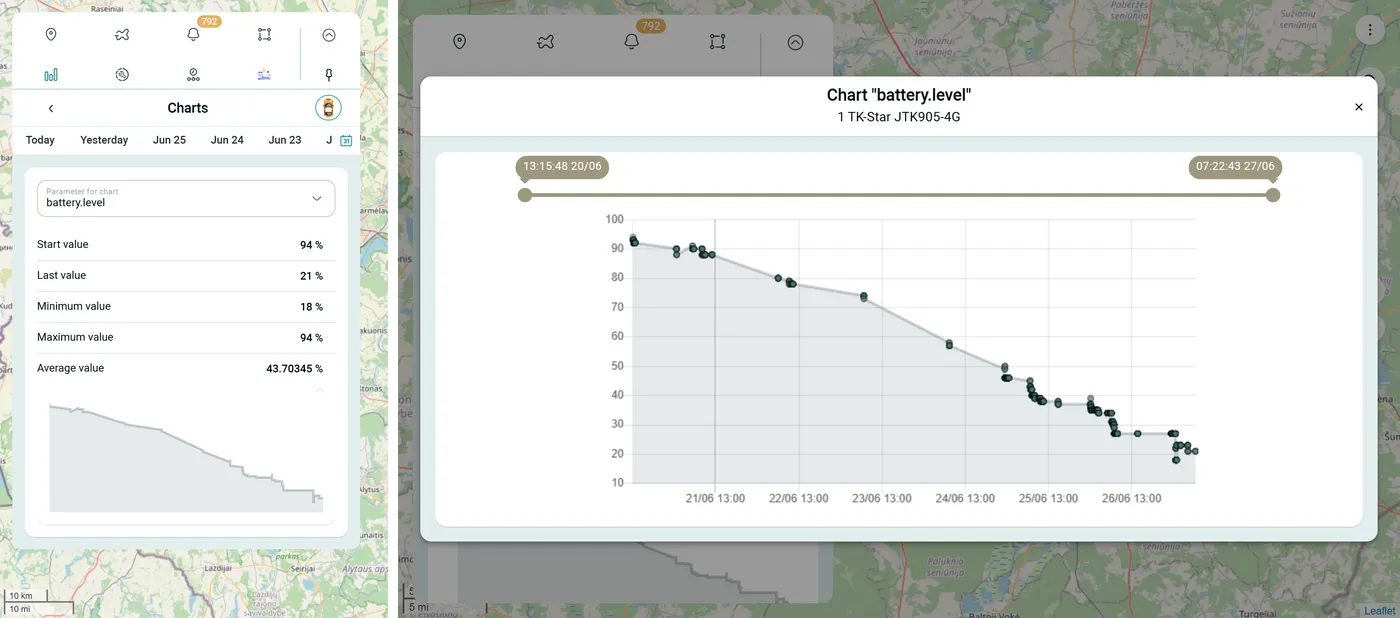Click the left range slider handle
This screenshot has height=618, width=1400.
pyautogui.click(x=525, y=195)
